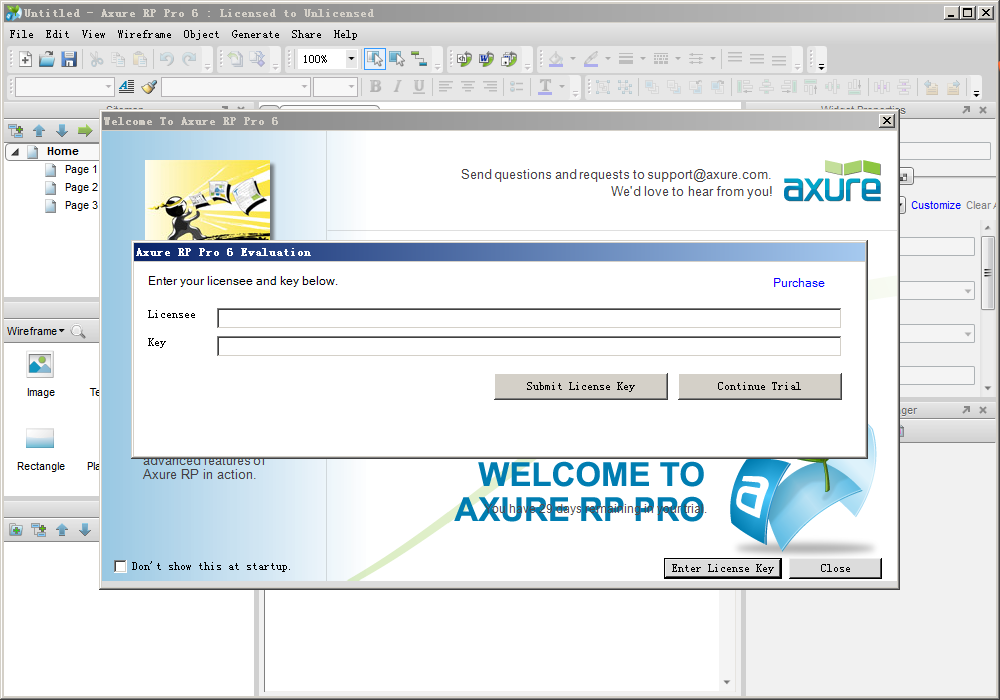Click the widget library search magnifier

click(78, 332)
